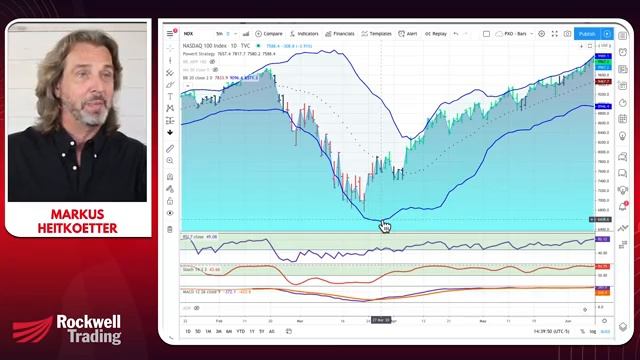Click the BB 20 close indicator label
This screenshot has width=640, height=360.
pyautogui.click(x=198, y=78)
